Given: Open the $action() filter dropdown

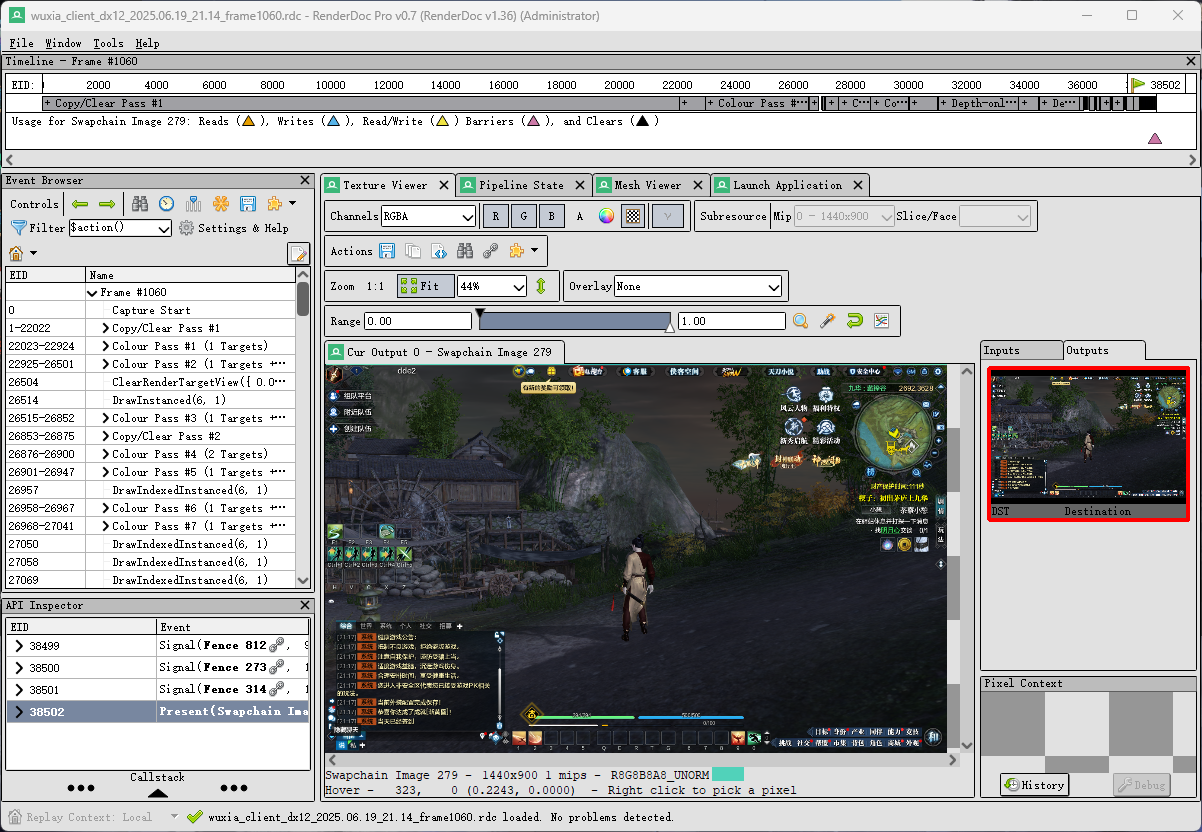Looking at the screenshot, I should tap(120, 228).
